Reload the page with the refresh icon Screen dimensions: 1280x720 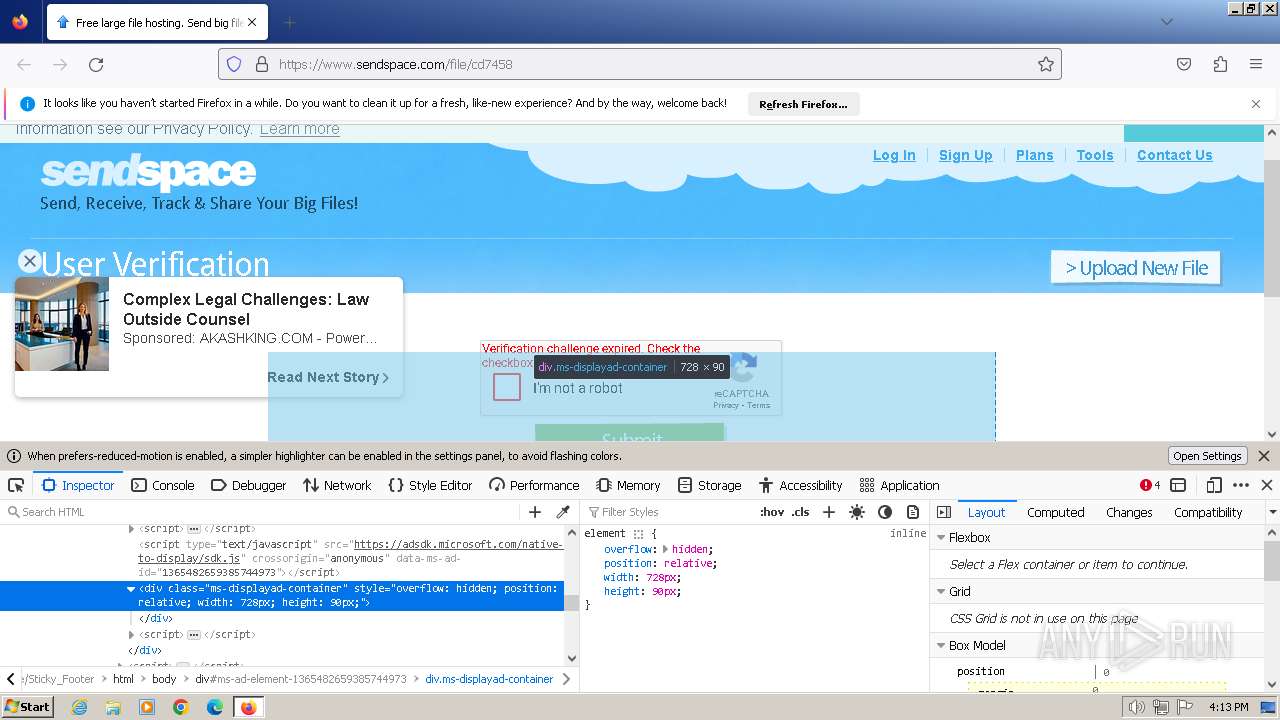[96, 64]
